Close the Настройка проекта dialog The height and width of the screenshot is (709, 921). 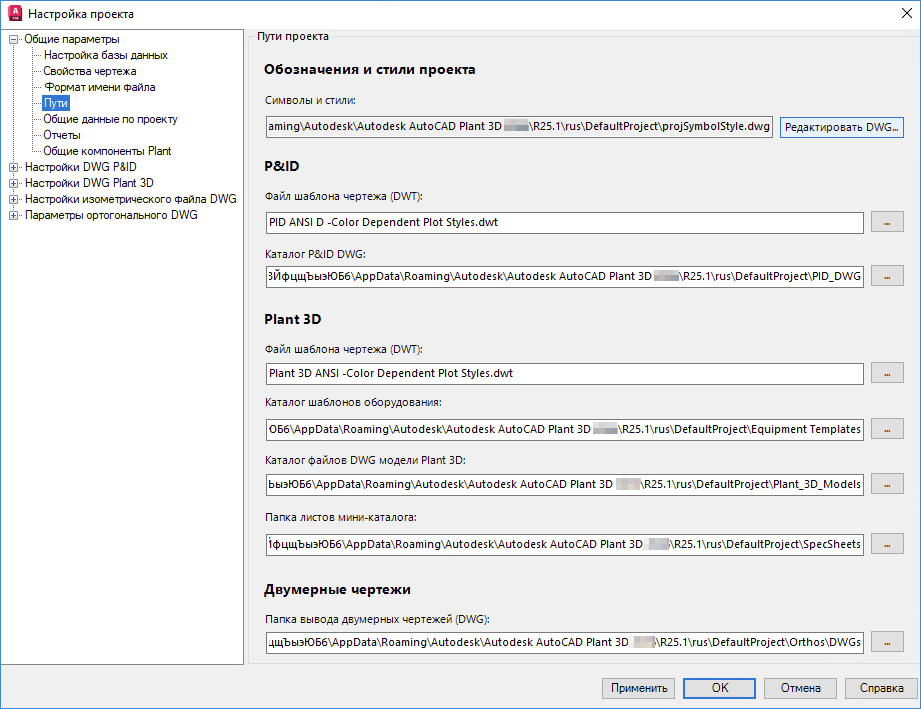(906, 13)
